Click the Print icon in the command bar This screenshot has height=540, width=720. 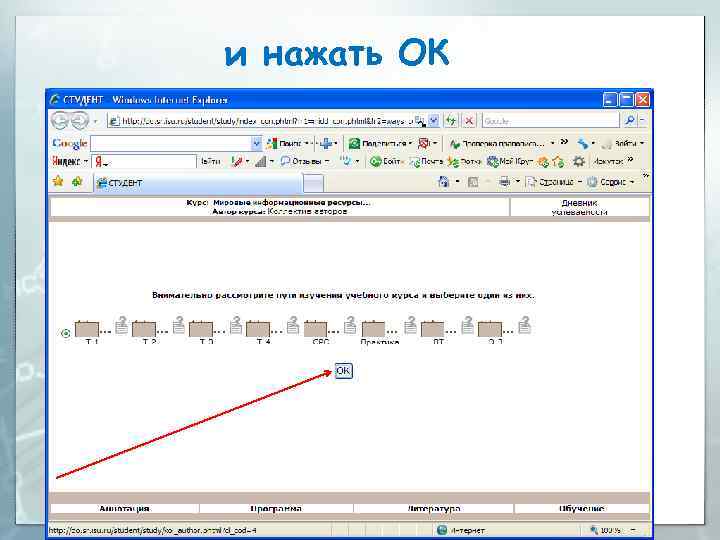504,182
